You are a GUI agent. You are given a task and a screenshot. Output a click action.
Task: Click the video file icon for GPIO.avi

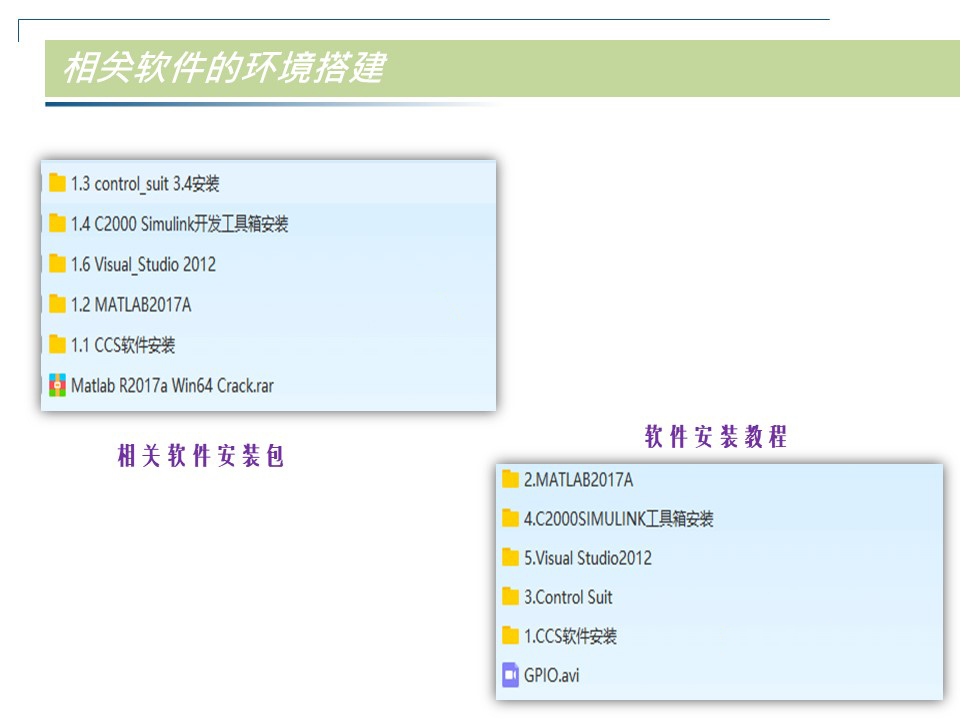(510, 675)
